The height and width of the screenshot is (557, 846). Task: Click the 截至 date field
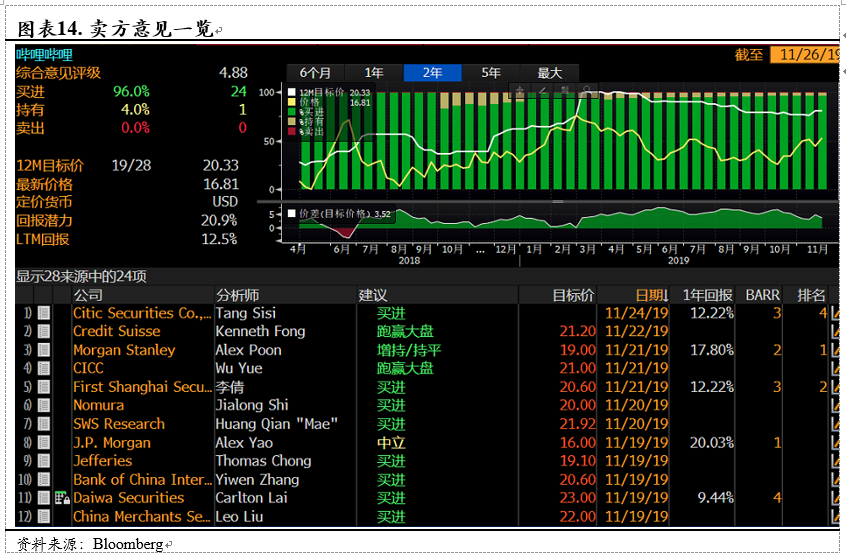click(x=803, y=55)
